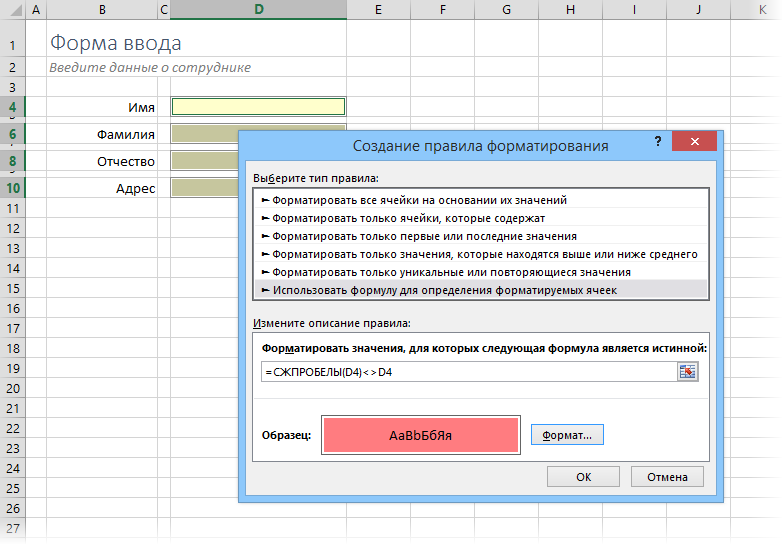Select column C header
Screen dimensions: 783x545
[164, 9]
